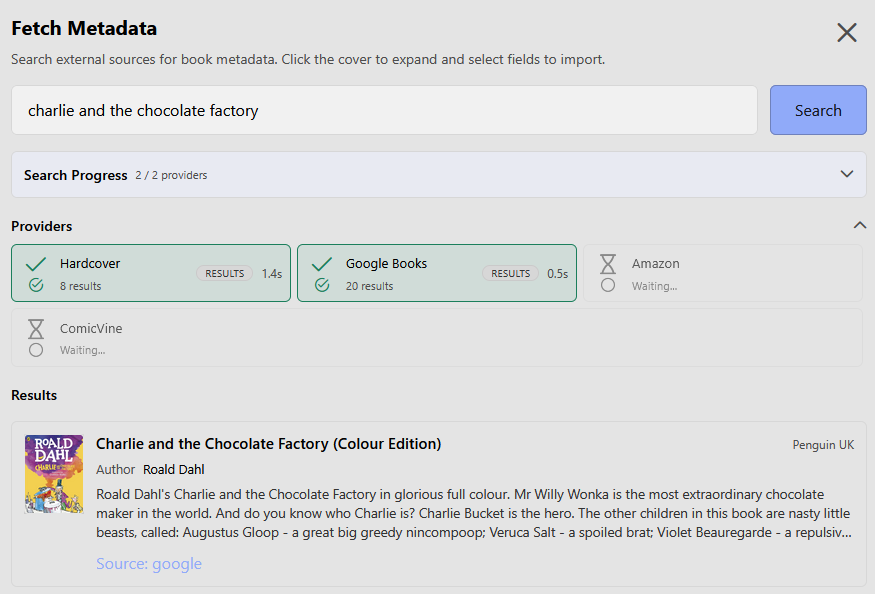Click the Amazon hourglass waiting icon
875x594 pixels.
click(x=608, y=264)
